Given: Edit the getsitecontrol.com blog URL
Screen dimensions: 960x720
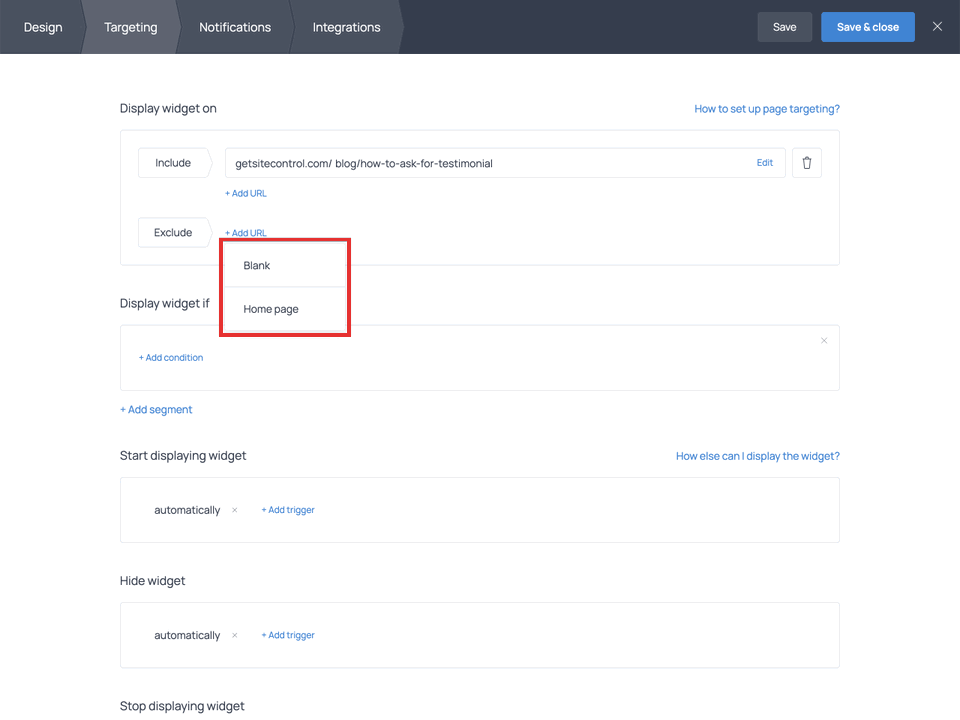Looking at the screenshot, I should click(764, 162).
